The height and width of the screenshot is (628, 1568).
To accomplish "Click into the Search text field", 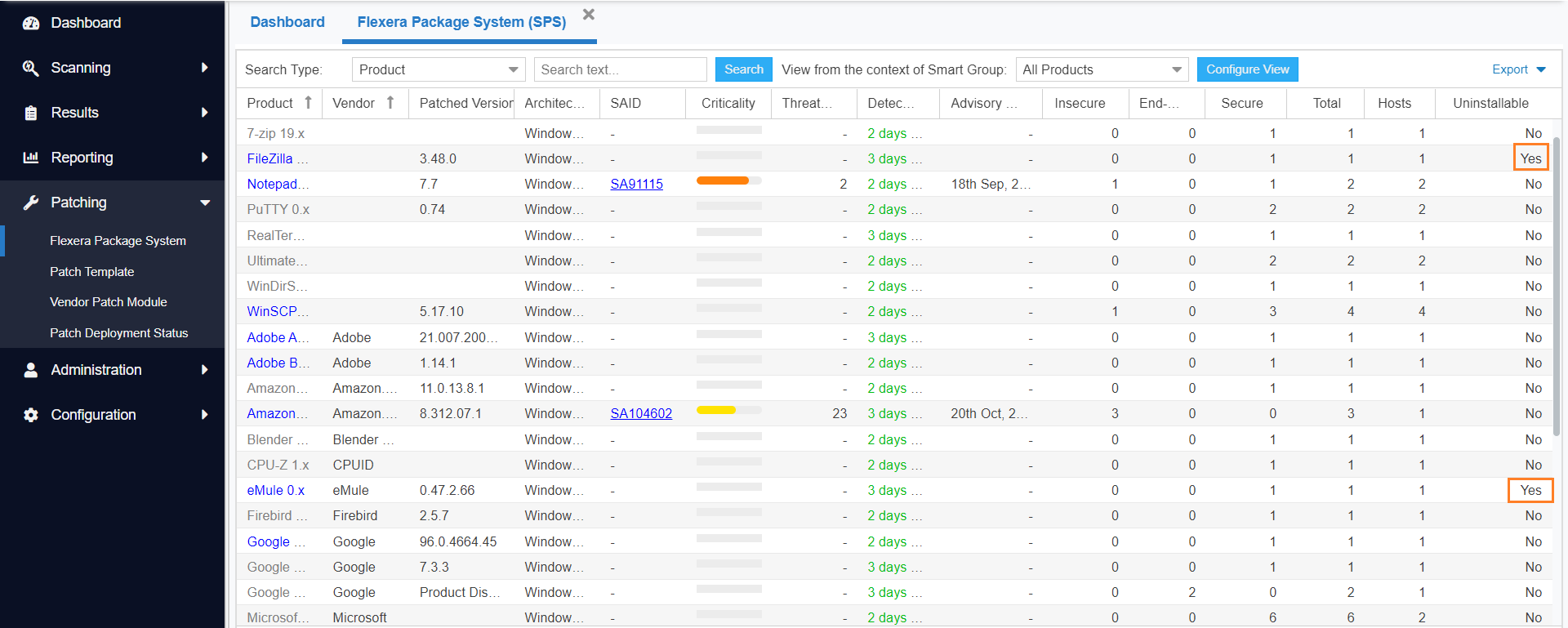I will point(620,69).
